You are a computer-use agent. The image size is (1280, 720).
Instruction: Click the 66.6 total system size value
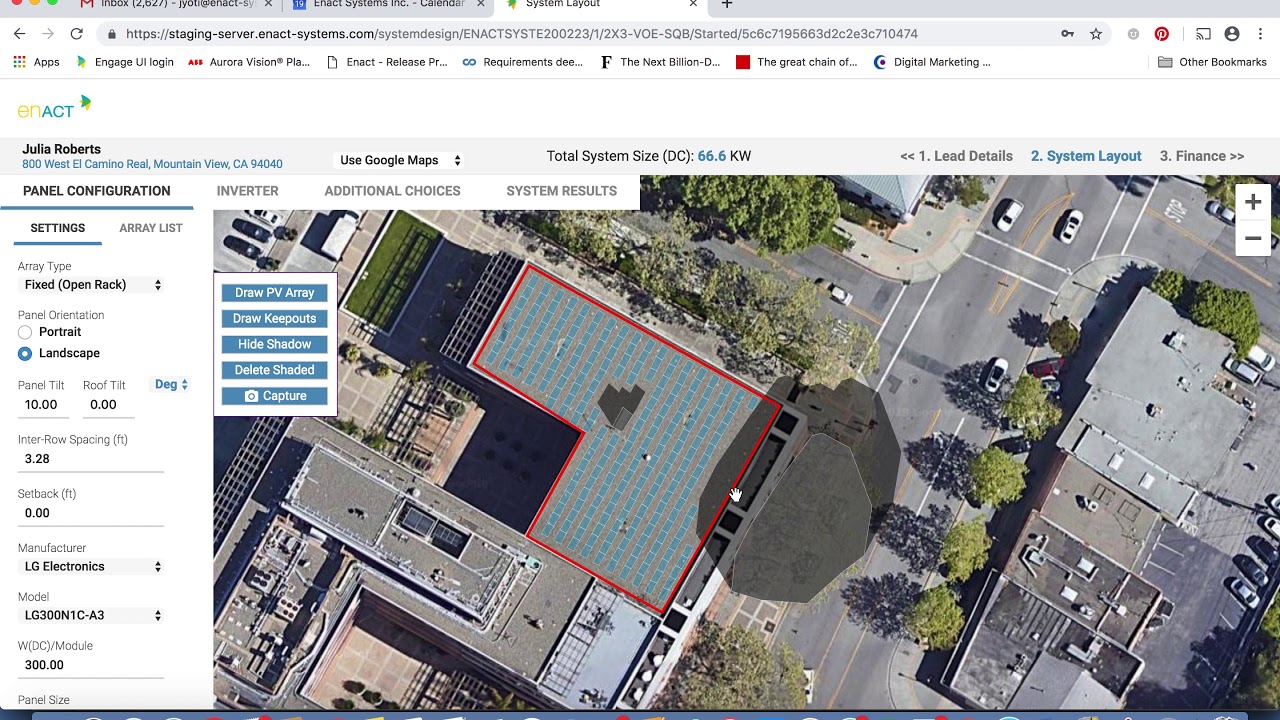(x=712, y=156)
